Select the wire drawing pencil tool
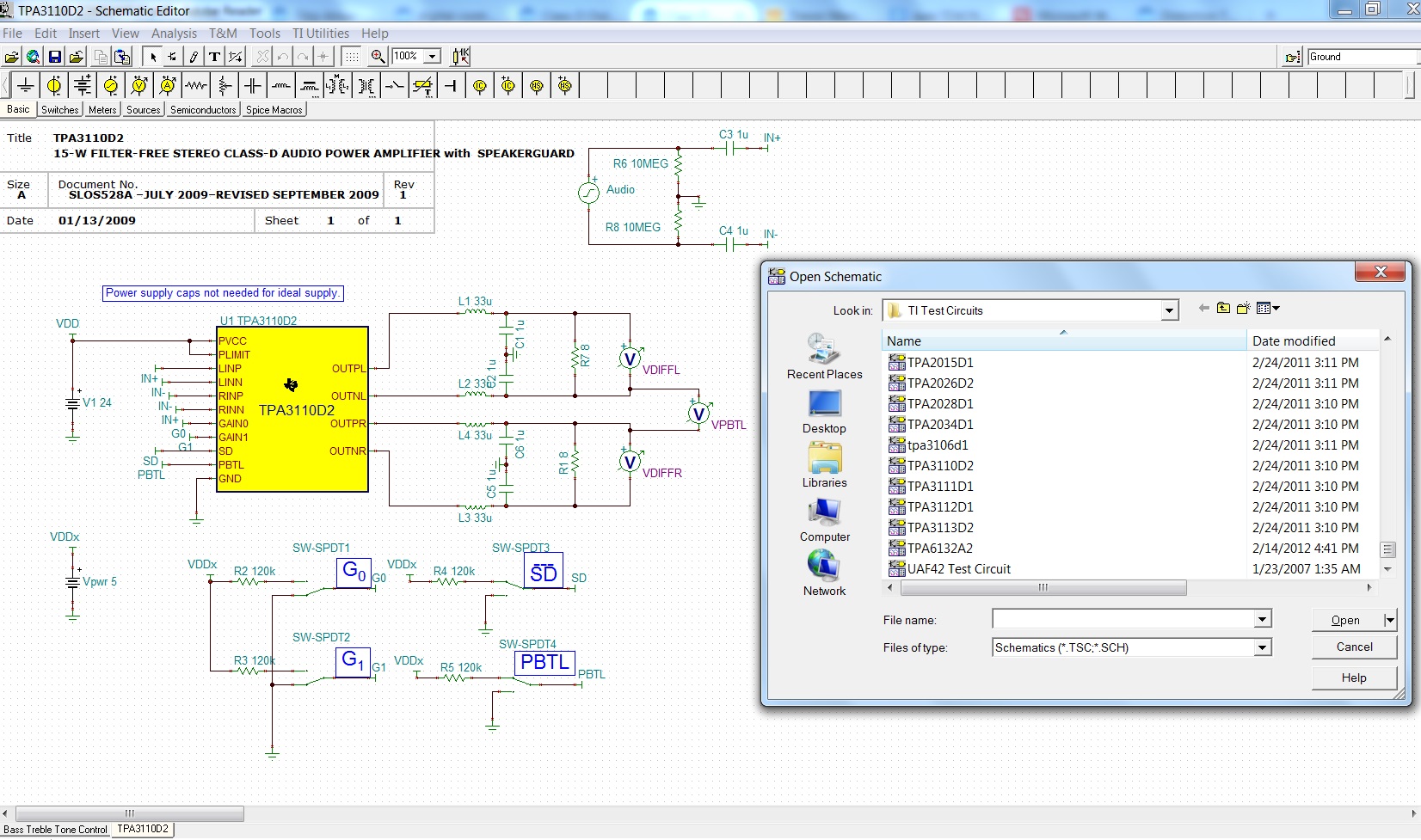Viewport: 1421px width, 840px height. (194, 57)
